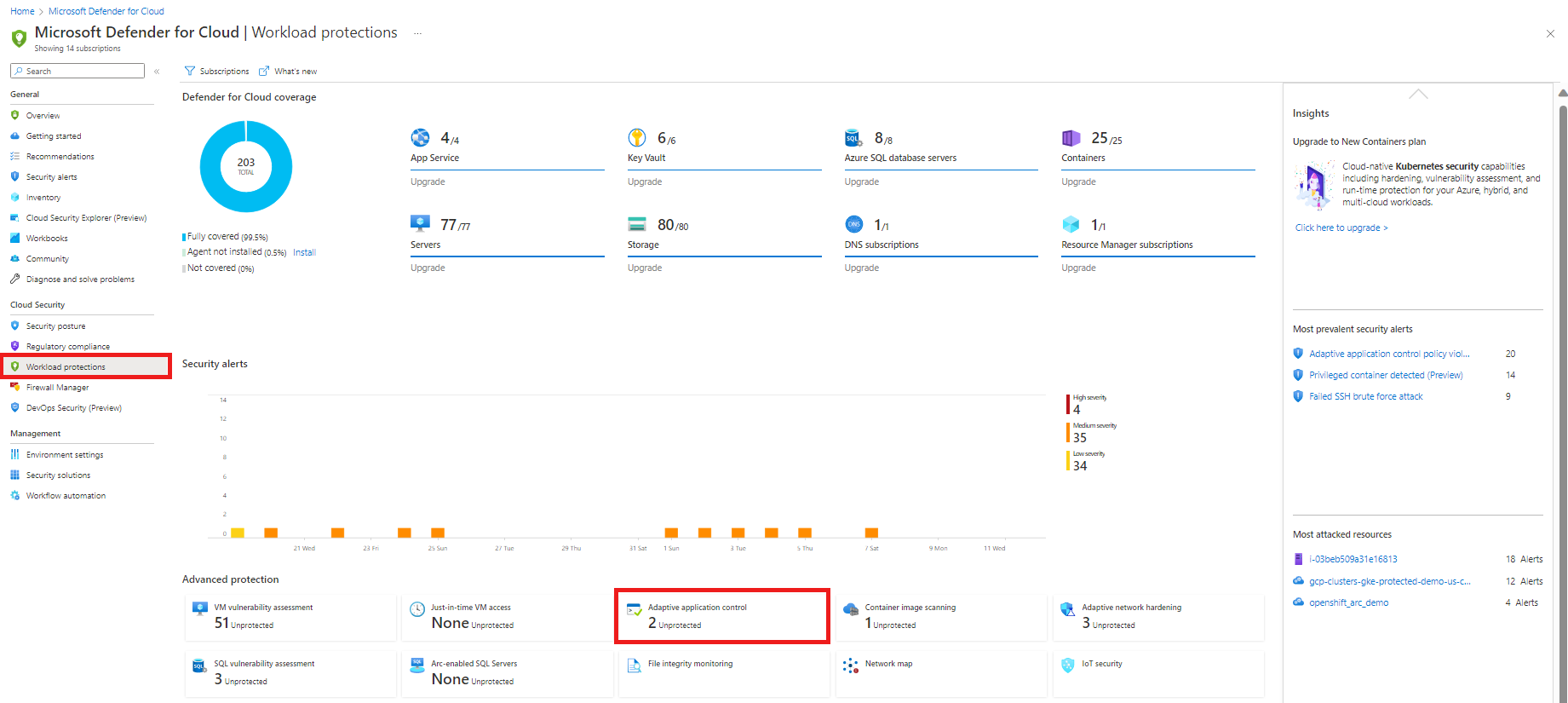Viewport: 1568px width, 703px height.
Task: Click the File integrity monitoring icon
Action: tap(634, 666)
